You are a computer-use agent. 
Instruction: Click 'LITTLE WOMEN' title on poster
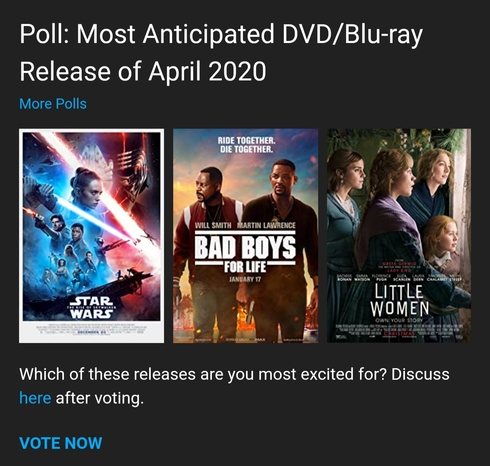pyautogui.click(x=399, y=301)
